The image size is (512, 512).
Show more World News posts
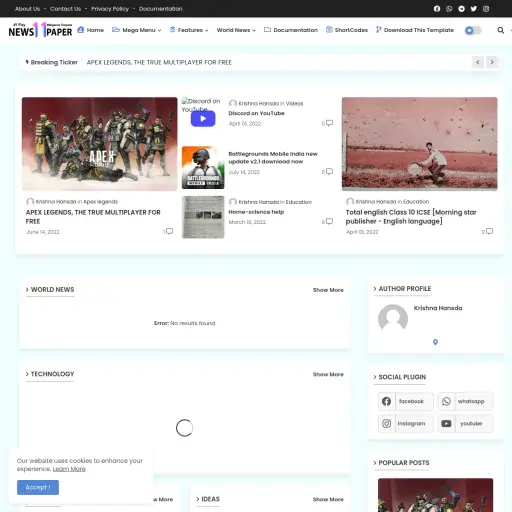pyautogui.click(x=328, y=290)
